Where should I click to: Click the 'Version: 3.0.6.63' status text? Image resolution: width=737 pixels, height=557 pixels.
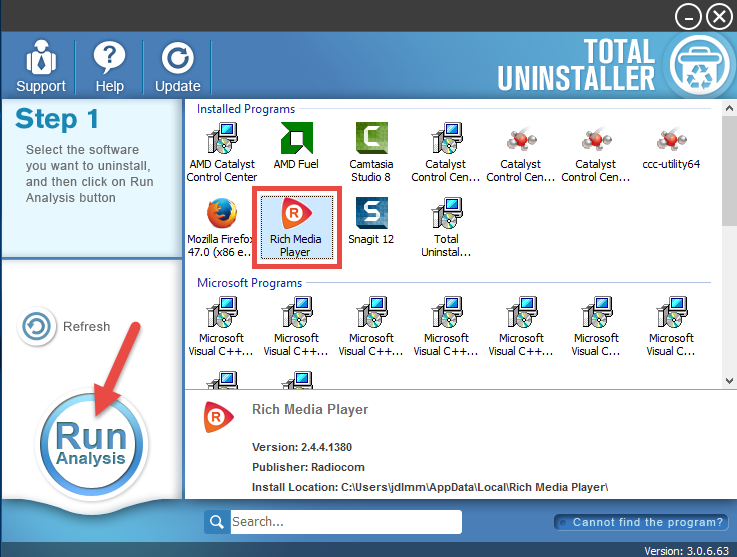tap(687, 551)
